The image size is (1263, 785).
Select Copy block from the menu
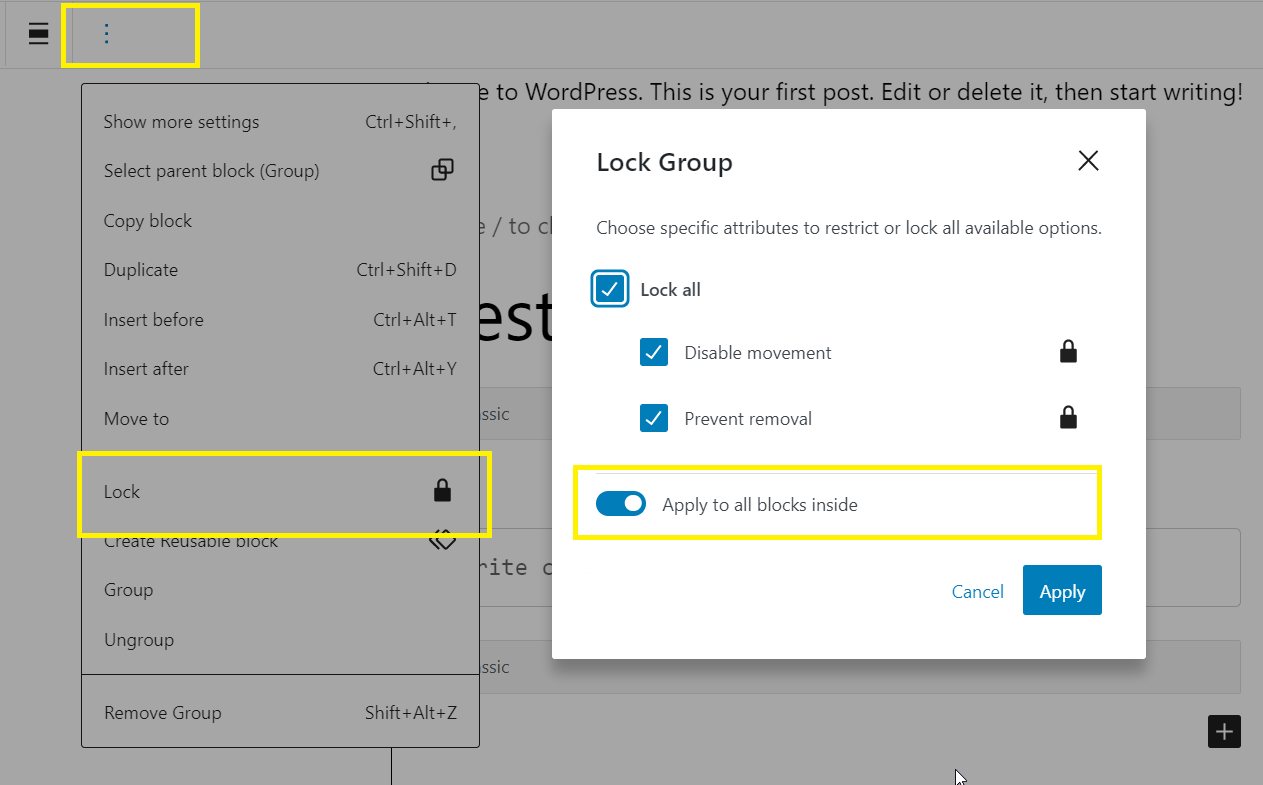(148, 220)
